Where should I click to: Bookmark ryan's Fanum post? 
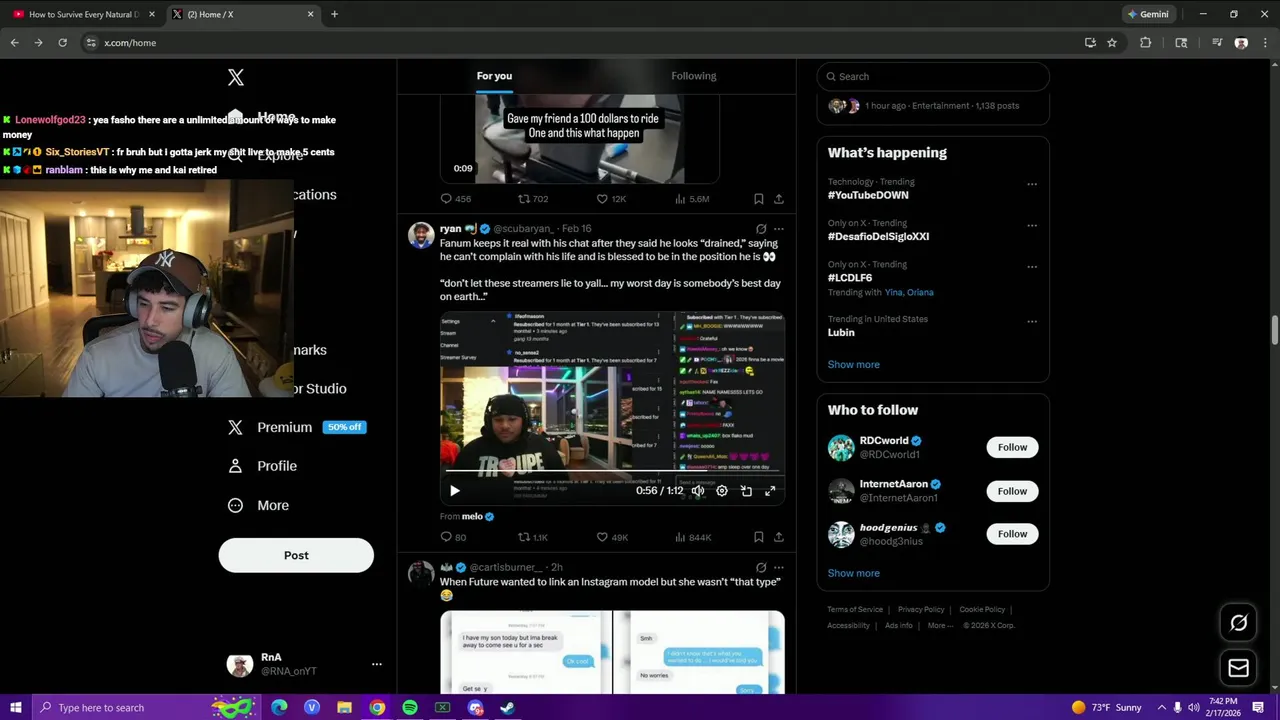[x=759, y=537]
